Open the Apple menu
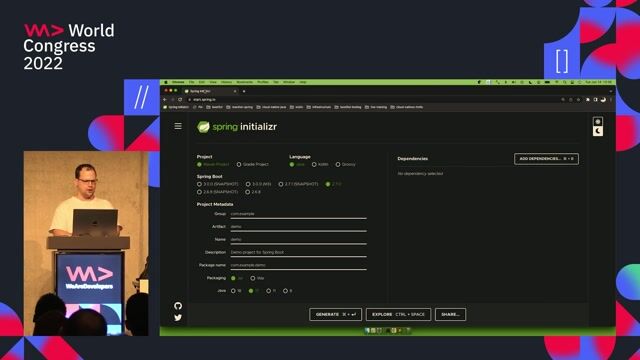This screenshot has width=640, height=360. point(166,82)
